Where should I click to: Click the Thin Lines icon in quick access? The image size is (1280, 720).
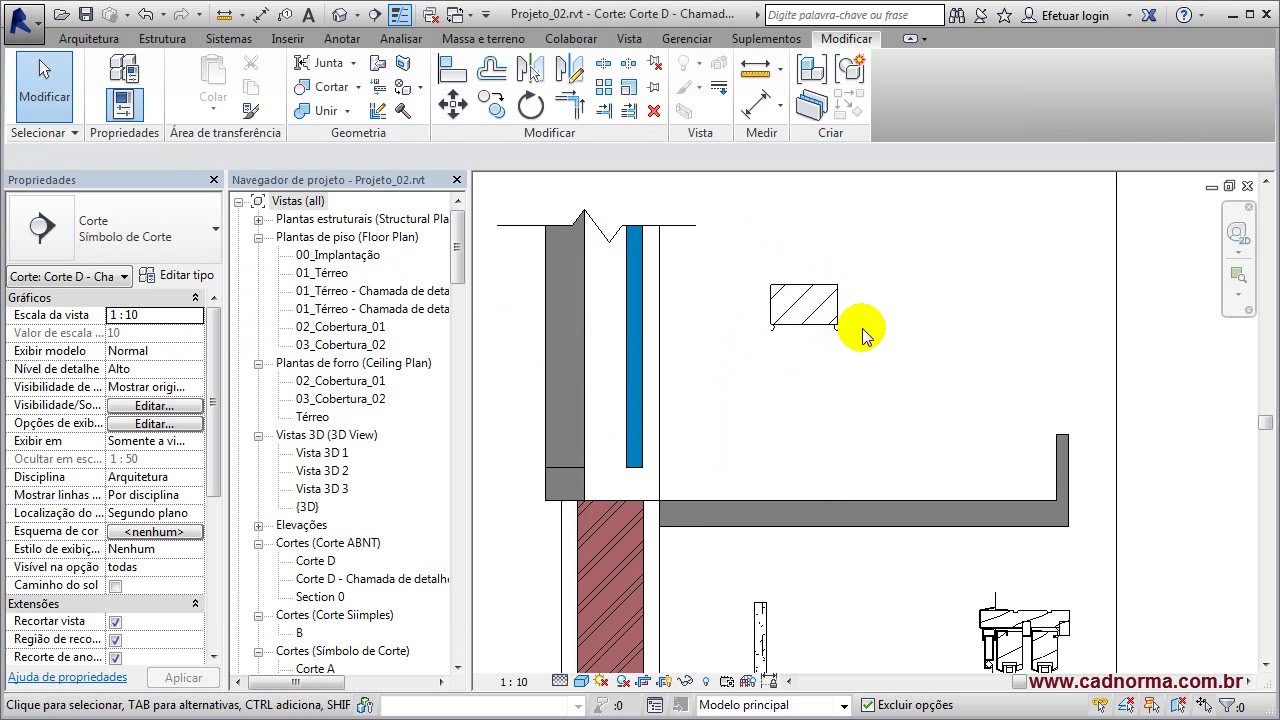(400, 15)
